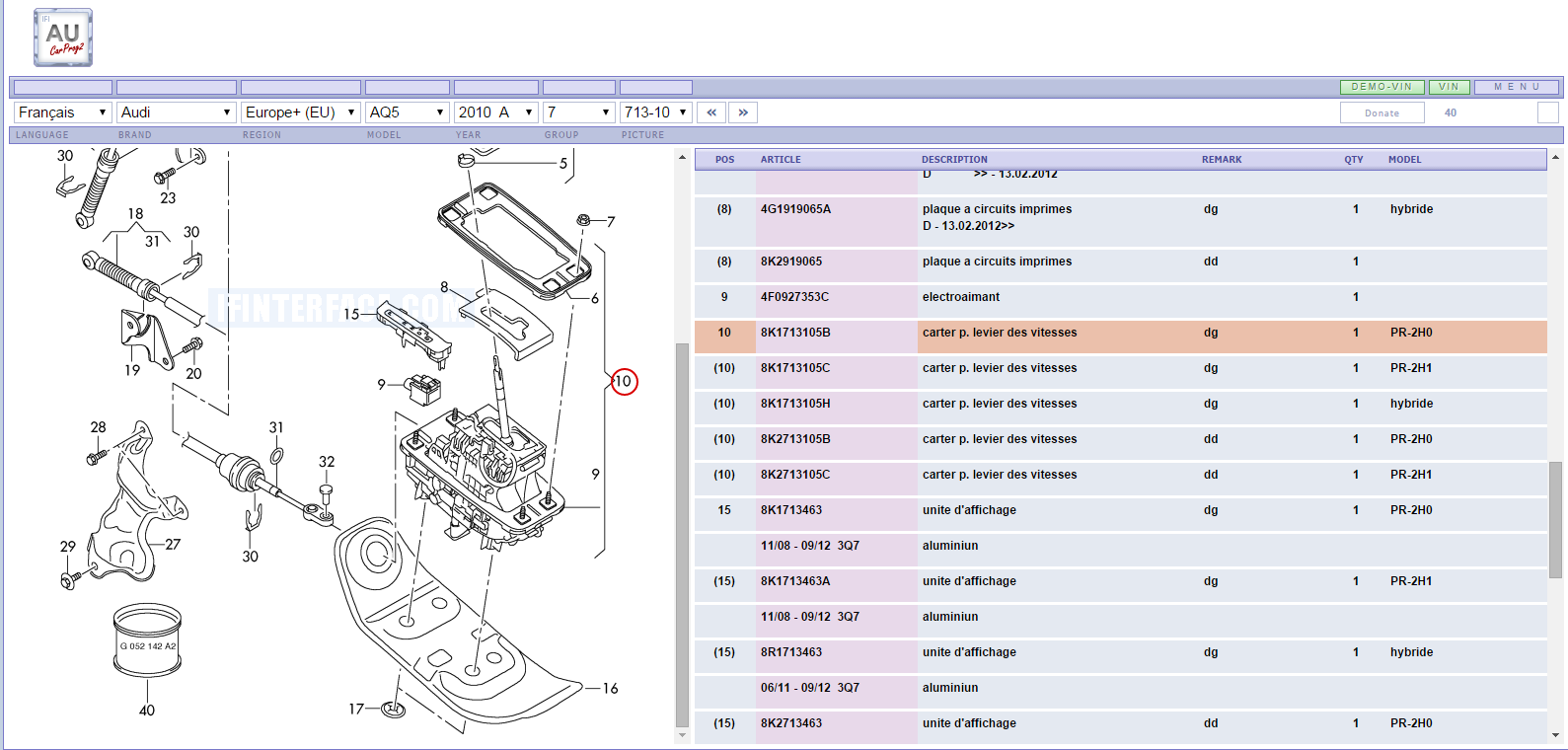Open the Brand dropdown showing Audi
Screen dimensions: 1568x750
point(177,112)
